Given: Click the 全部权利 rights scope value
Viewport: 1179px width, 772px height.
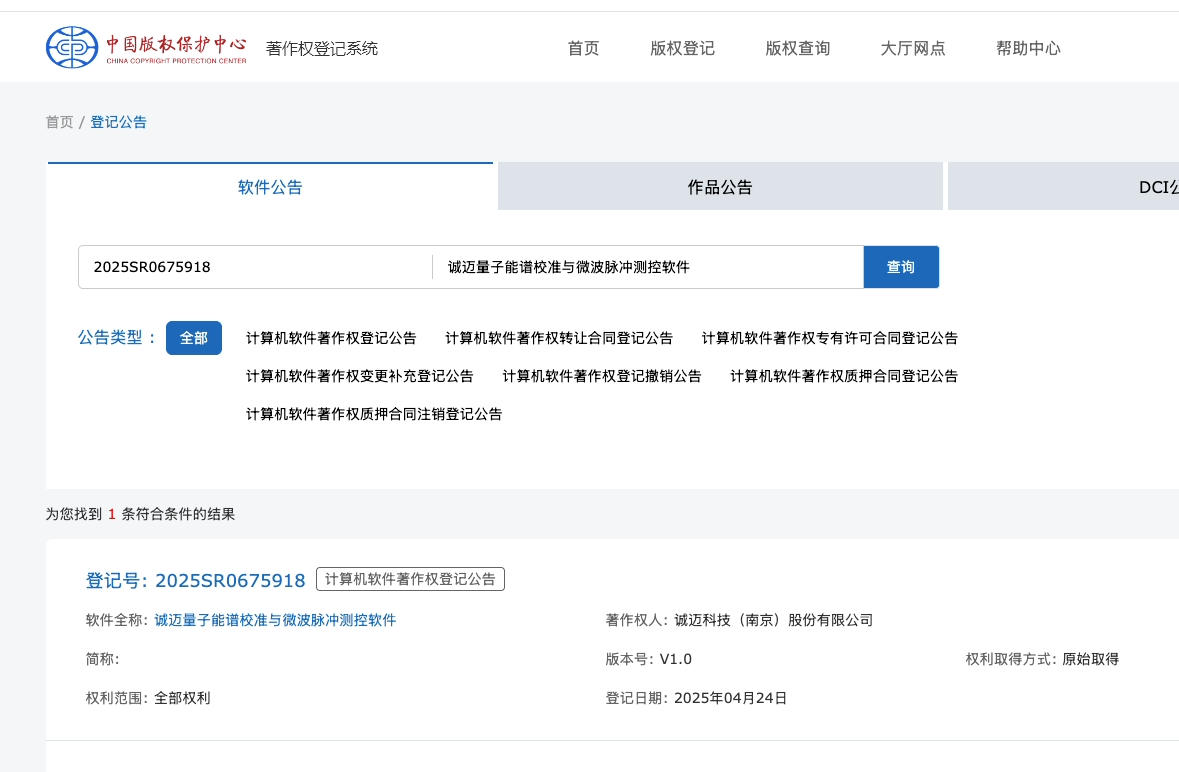Looking at the screenshot, I should (x=182, y=698).
